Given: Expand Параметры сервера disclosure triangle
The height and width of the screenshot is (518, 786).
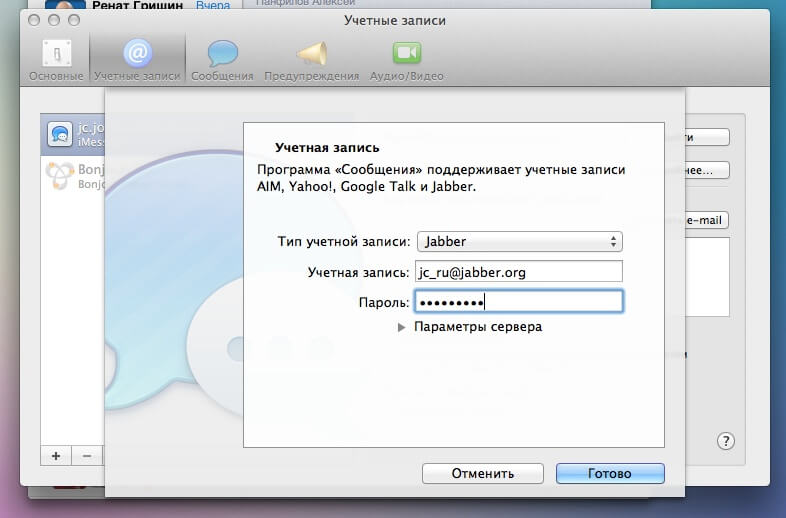Looking at the screenshot, I should pyautogui.click(x=401, y=327).
